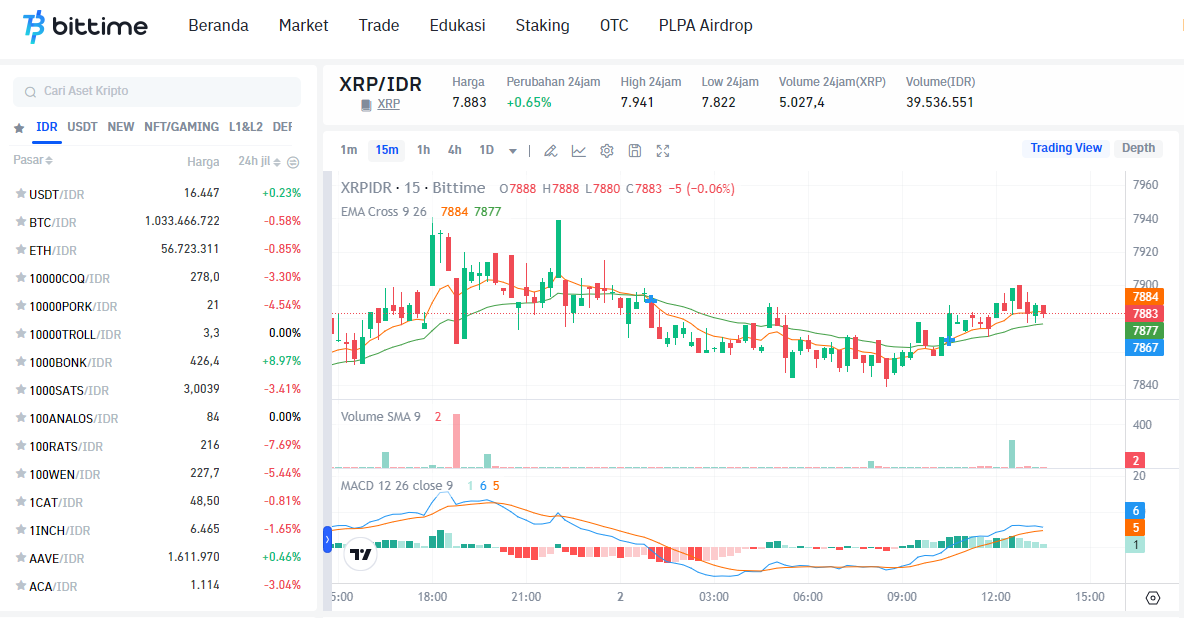
Task: Select the 10000TROLL/IDR row
Action: point(157,334)
